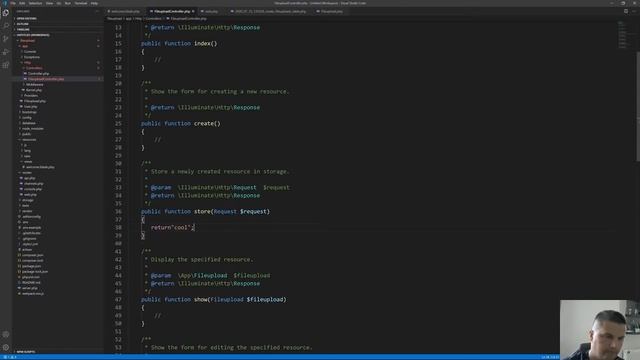Open the File menu
This screenshot has width=640, height=360.
pos(13,3)
